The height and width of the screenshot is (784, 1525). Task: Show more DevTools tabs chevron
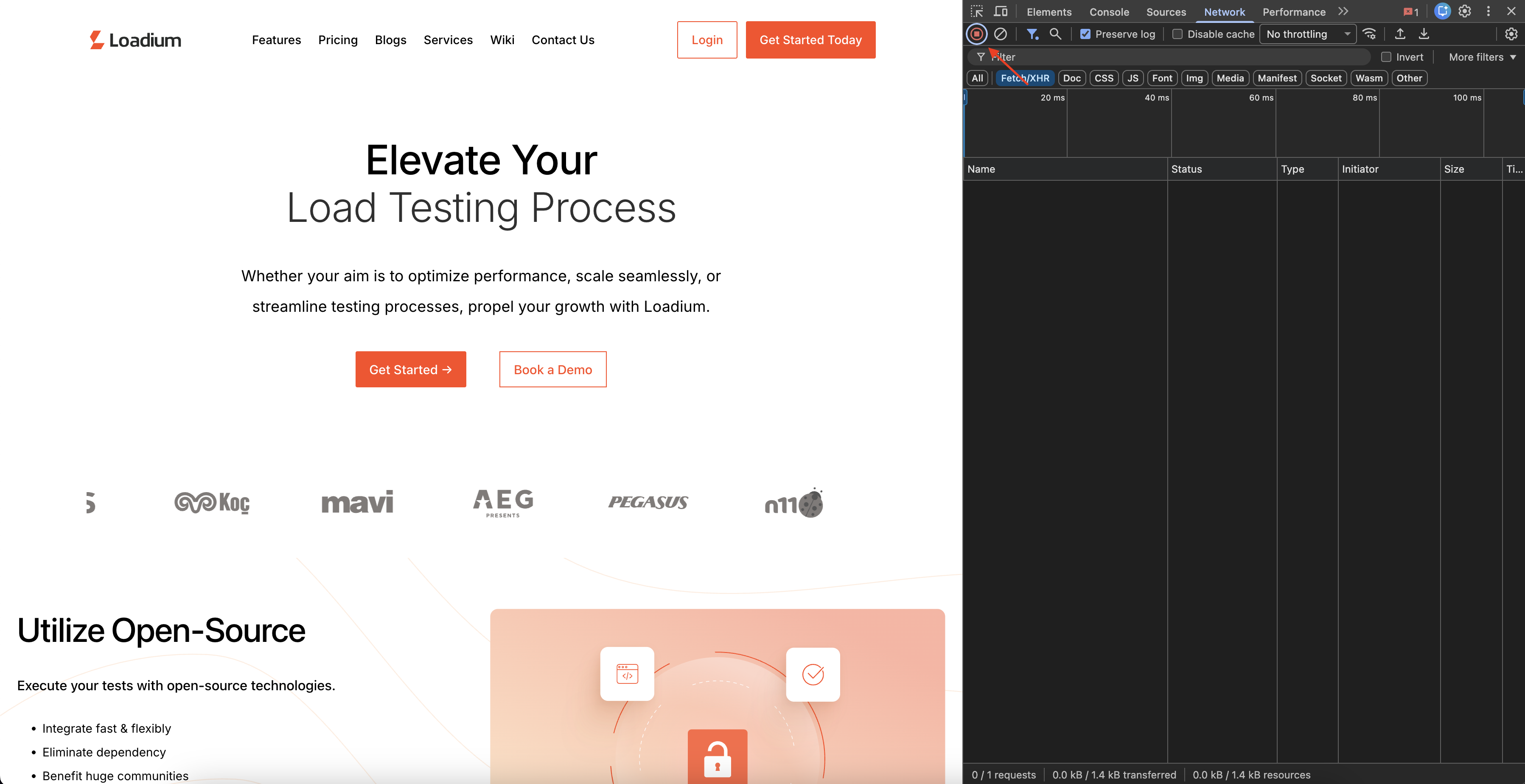click(x=1343, y=12)
